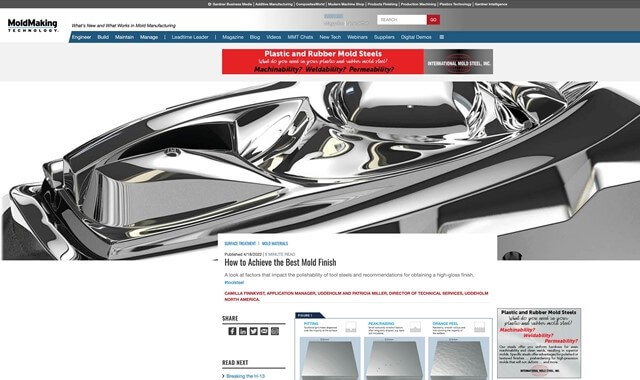Click the SEARCH input field
The image size is (640, 380).
[x=402, y=20]
